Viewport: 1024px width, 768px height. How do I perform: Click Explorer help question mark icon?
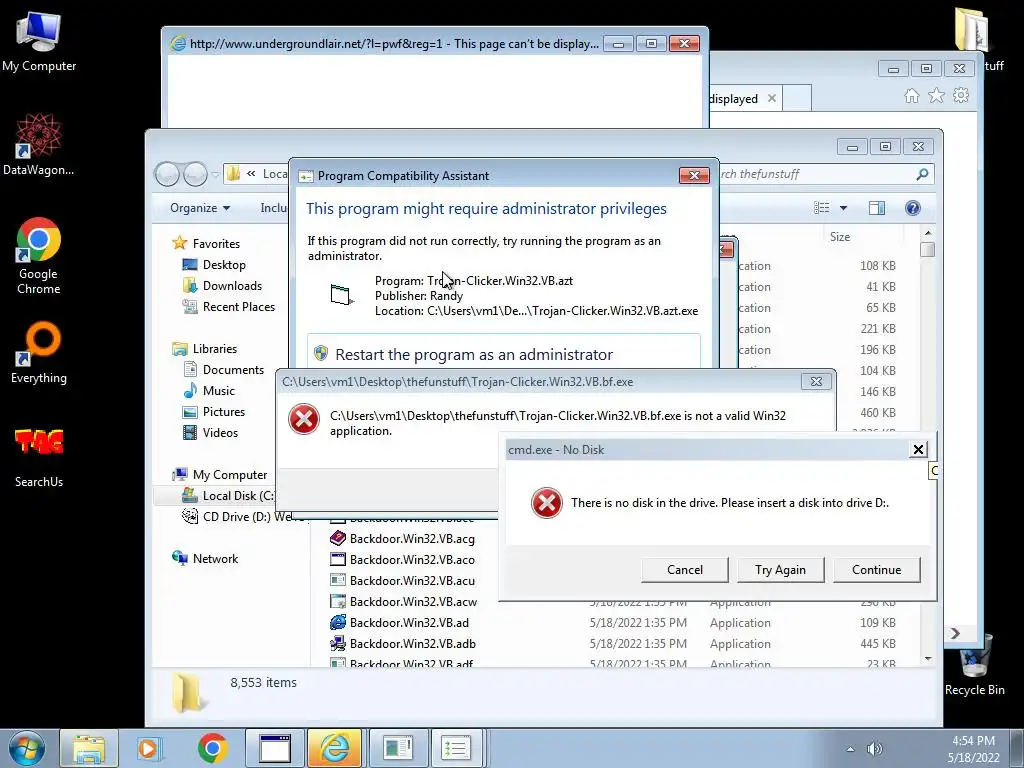(x=912, y=208)
